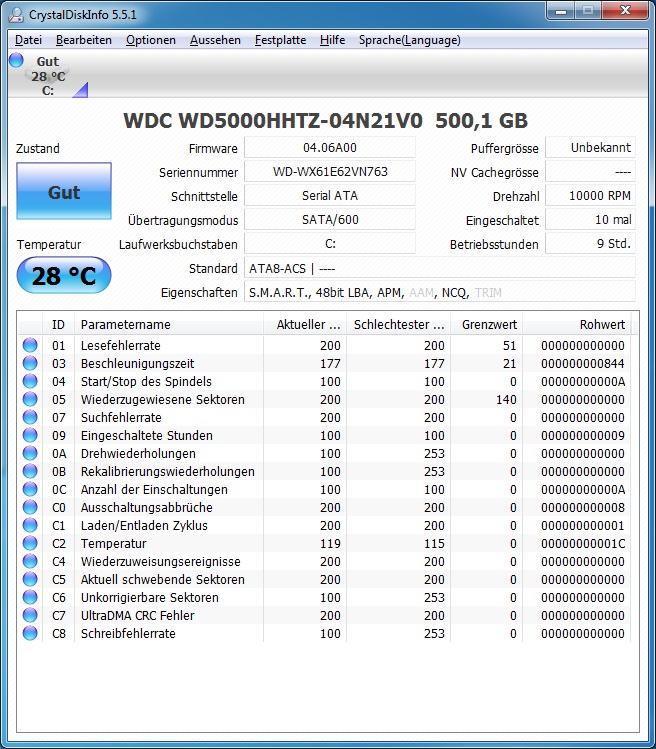Image resolution: width=656 pixels, height=749 pixels.
Task: Click the Schnittstelle field showing Serial ATA
Action: pos(330,195)
